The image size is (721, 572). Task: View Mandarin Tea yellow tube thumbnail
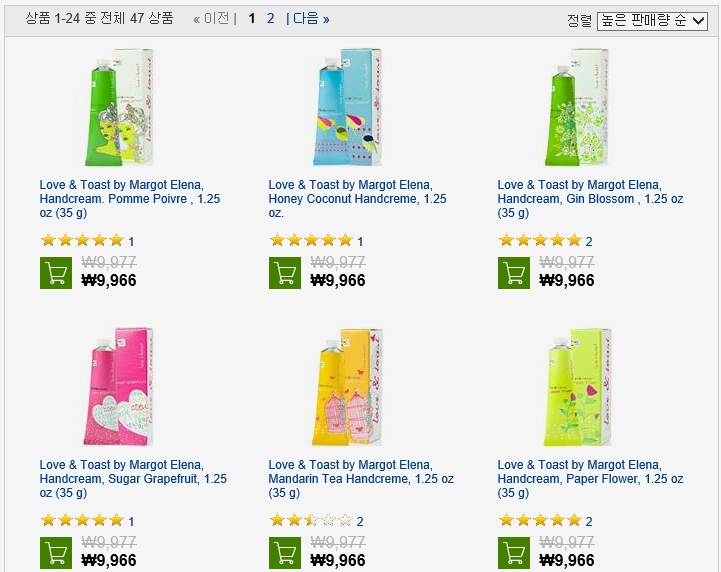click(347, 387)
